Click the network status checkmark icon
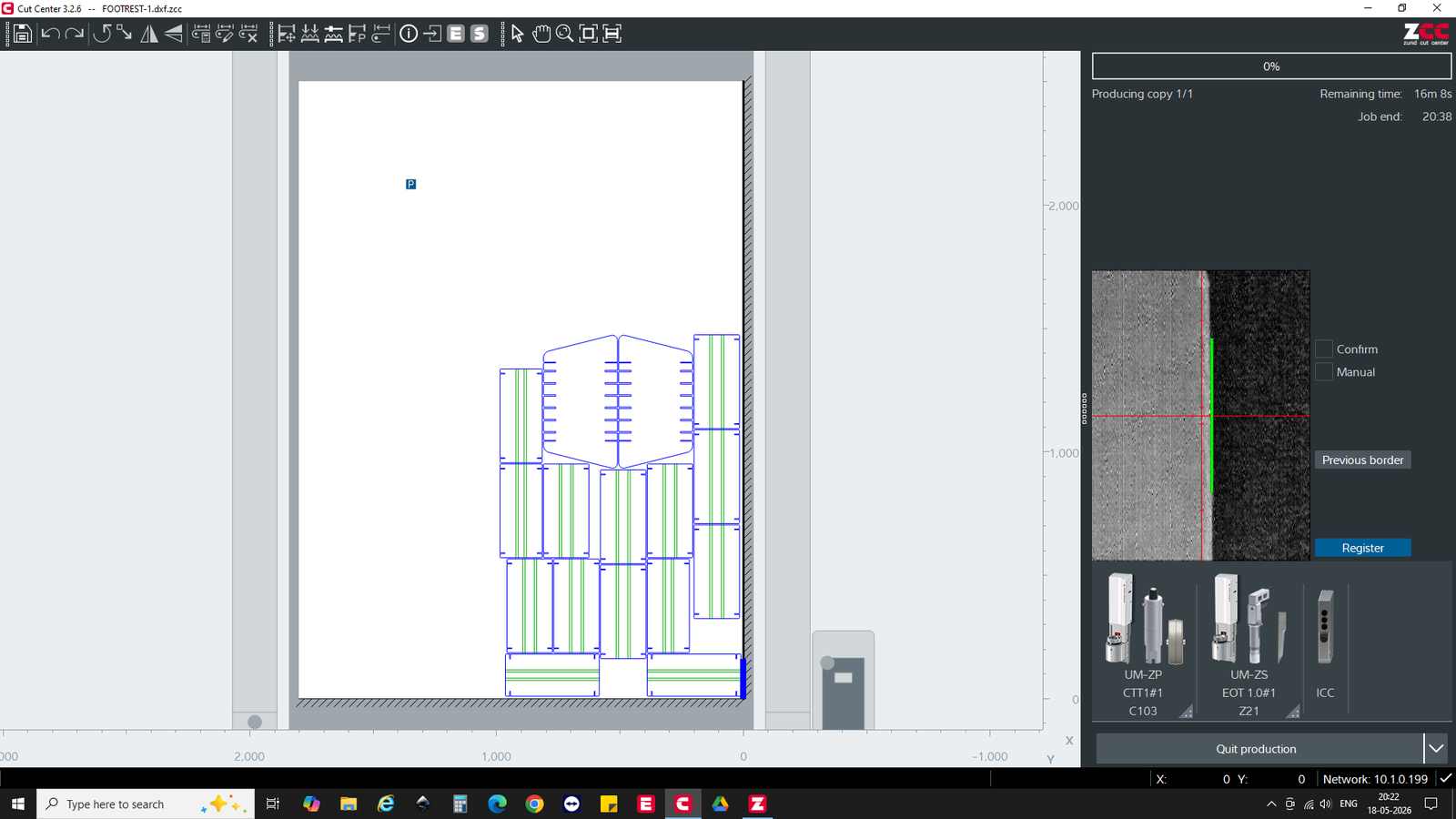1456x819 pixels. 1445,778
